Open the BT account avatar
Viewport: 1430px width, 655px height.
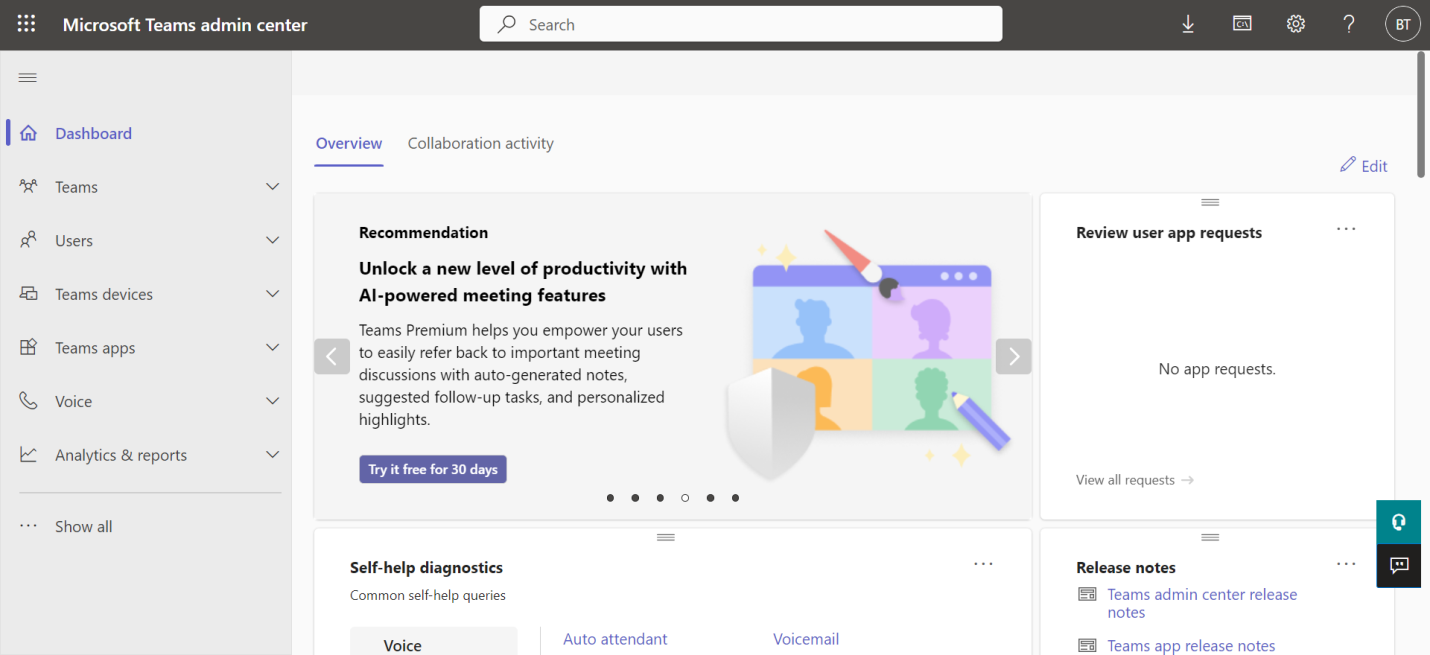click(1403, 25)
